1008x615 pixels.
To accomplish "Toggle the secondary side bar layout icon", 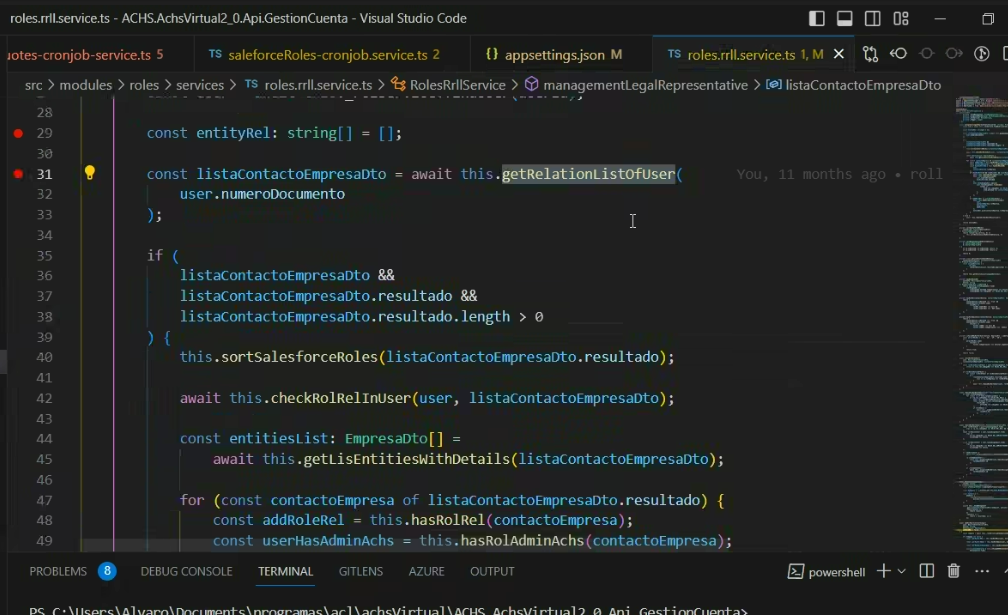I will click(x=873, y=19).
